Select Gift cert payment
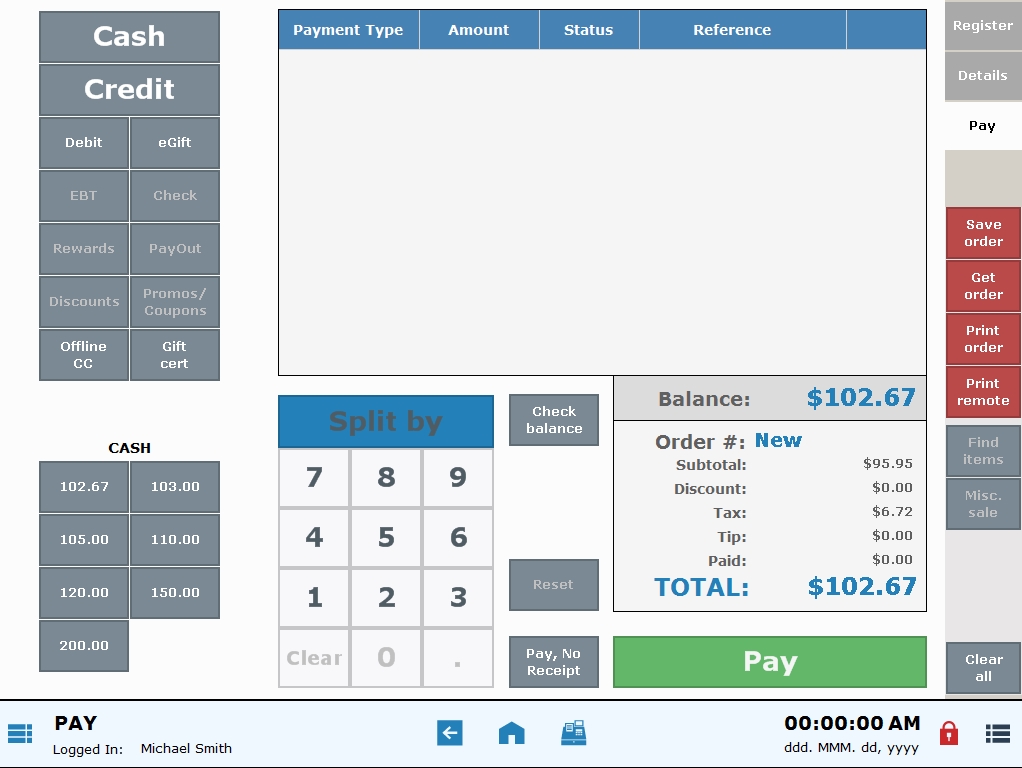The width and height of the screenshot is (1022, 768). pos(175,355)
